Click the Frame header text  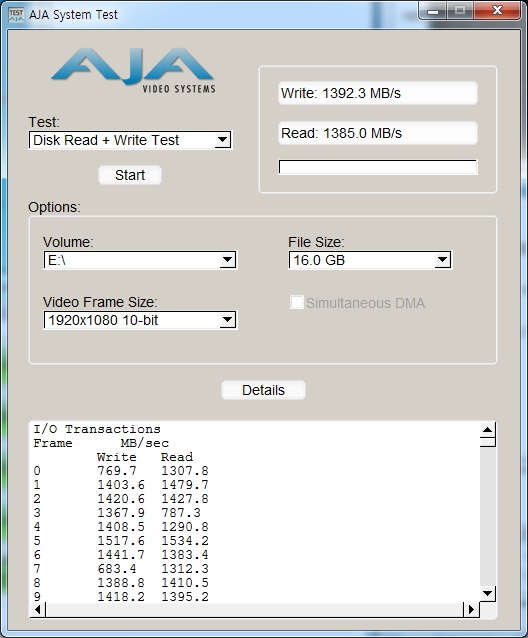coord(53,443)
